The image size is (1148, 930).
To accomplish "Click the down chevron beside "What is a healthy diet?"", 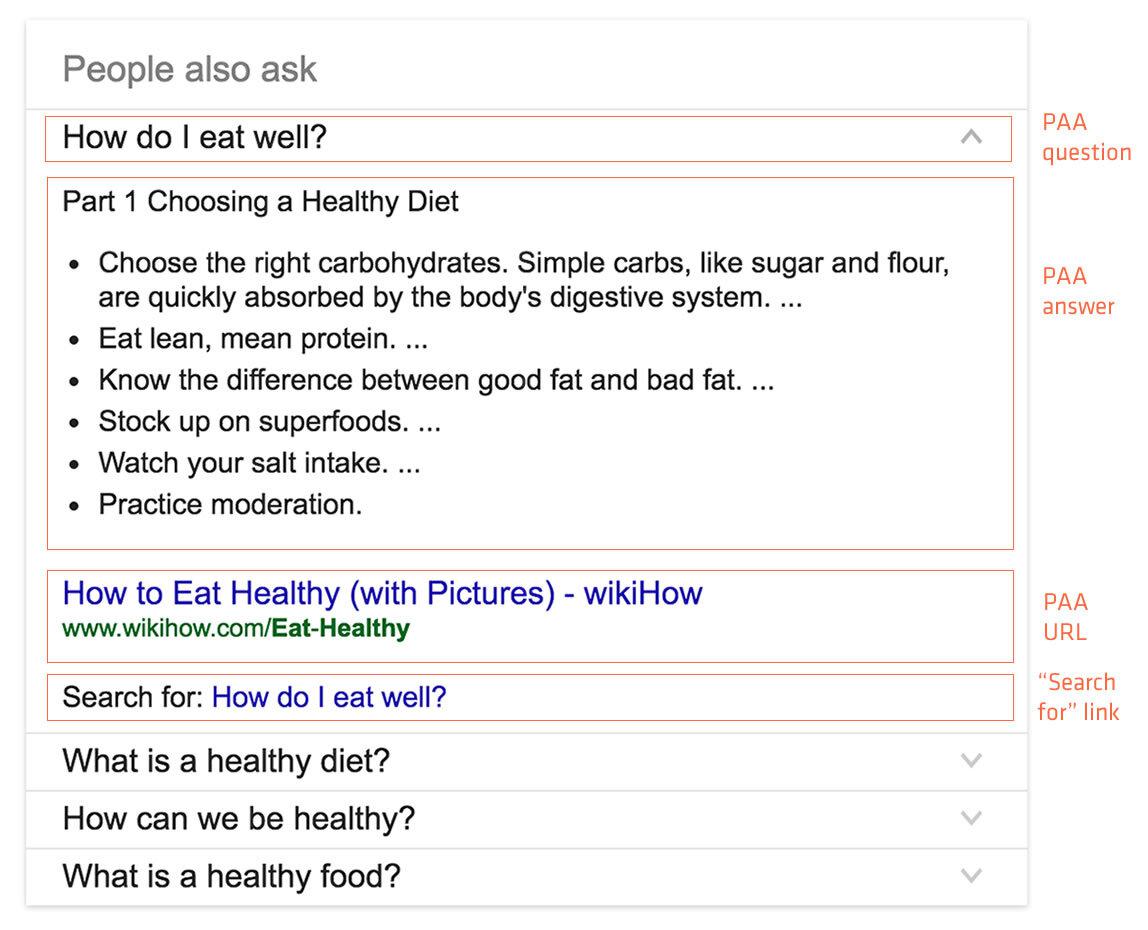I will [970, 761].
